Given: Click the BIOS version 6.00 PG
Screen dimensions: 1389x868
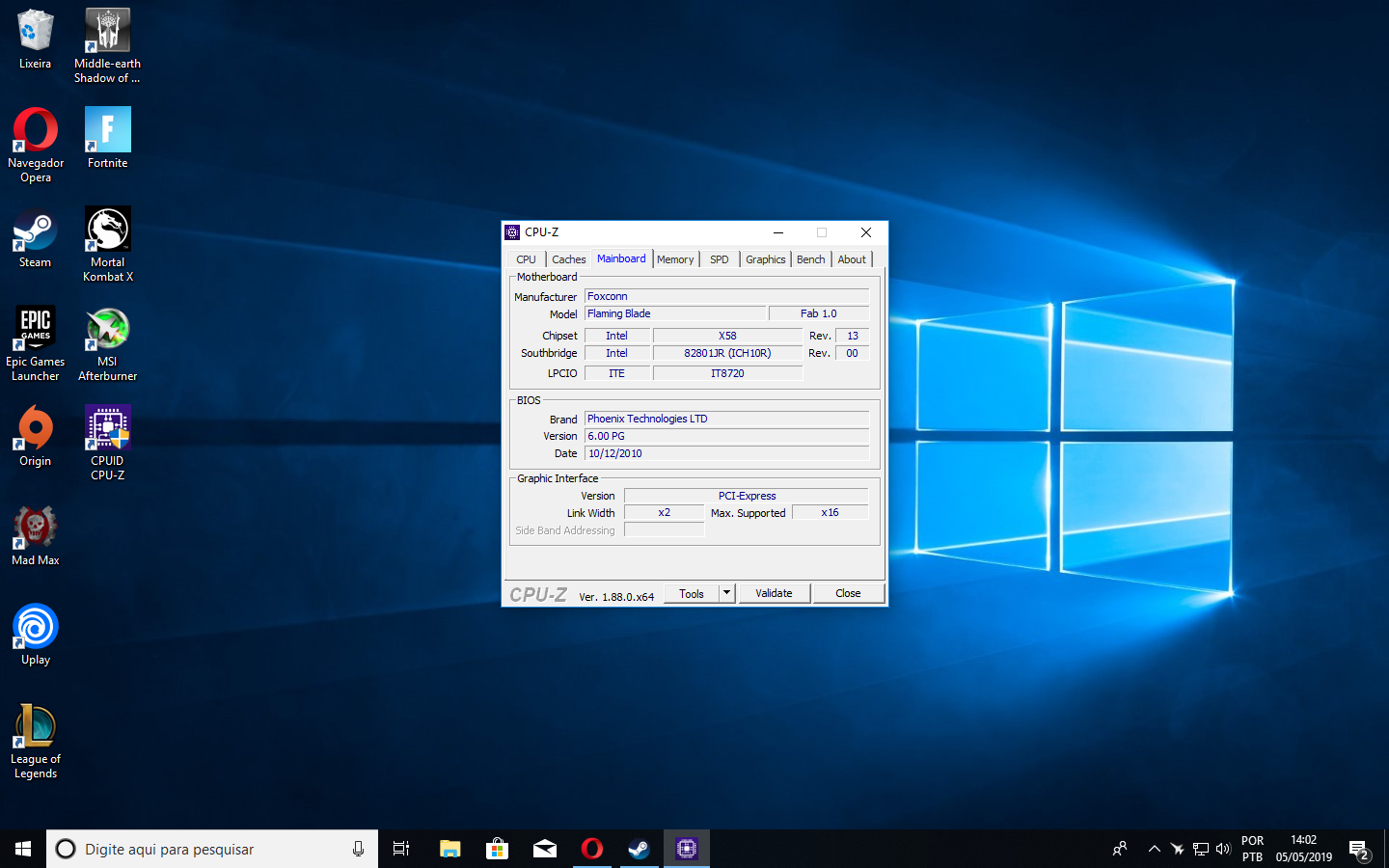Looking at the screenshot, I should (x=727, y=436).
